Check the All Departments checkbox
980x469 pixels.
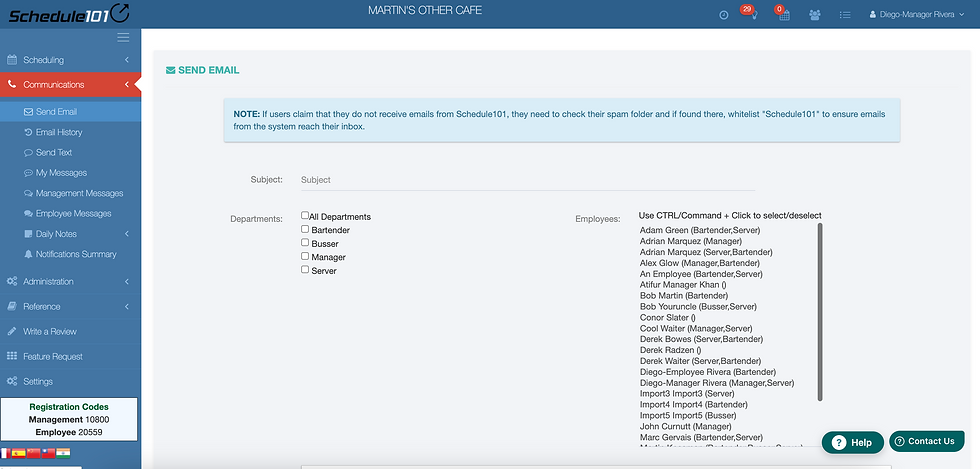tap(305, 216)
